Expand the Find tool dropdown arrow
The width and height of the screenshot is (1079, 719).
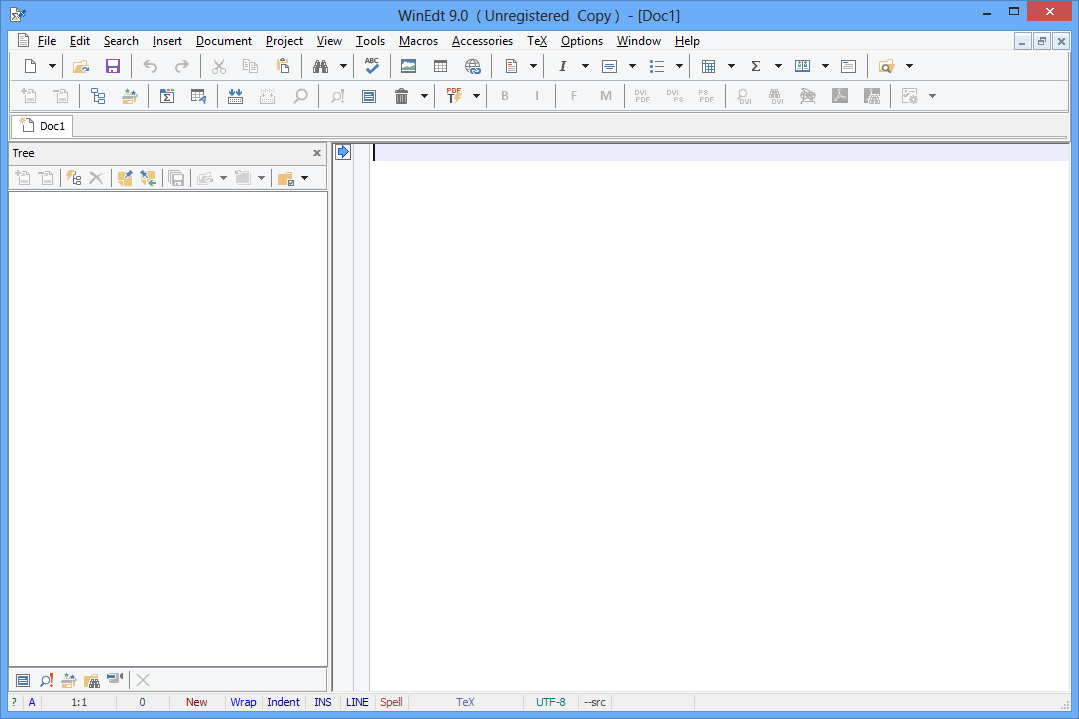345,66
